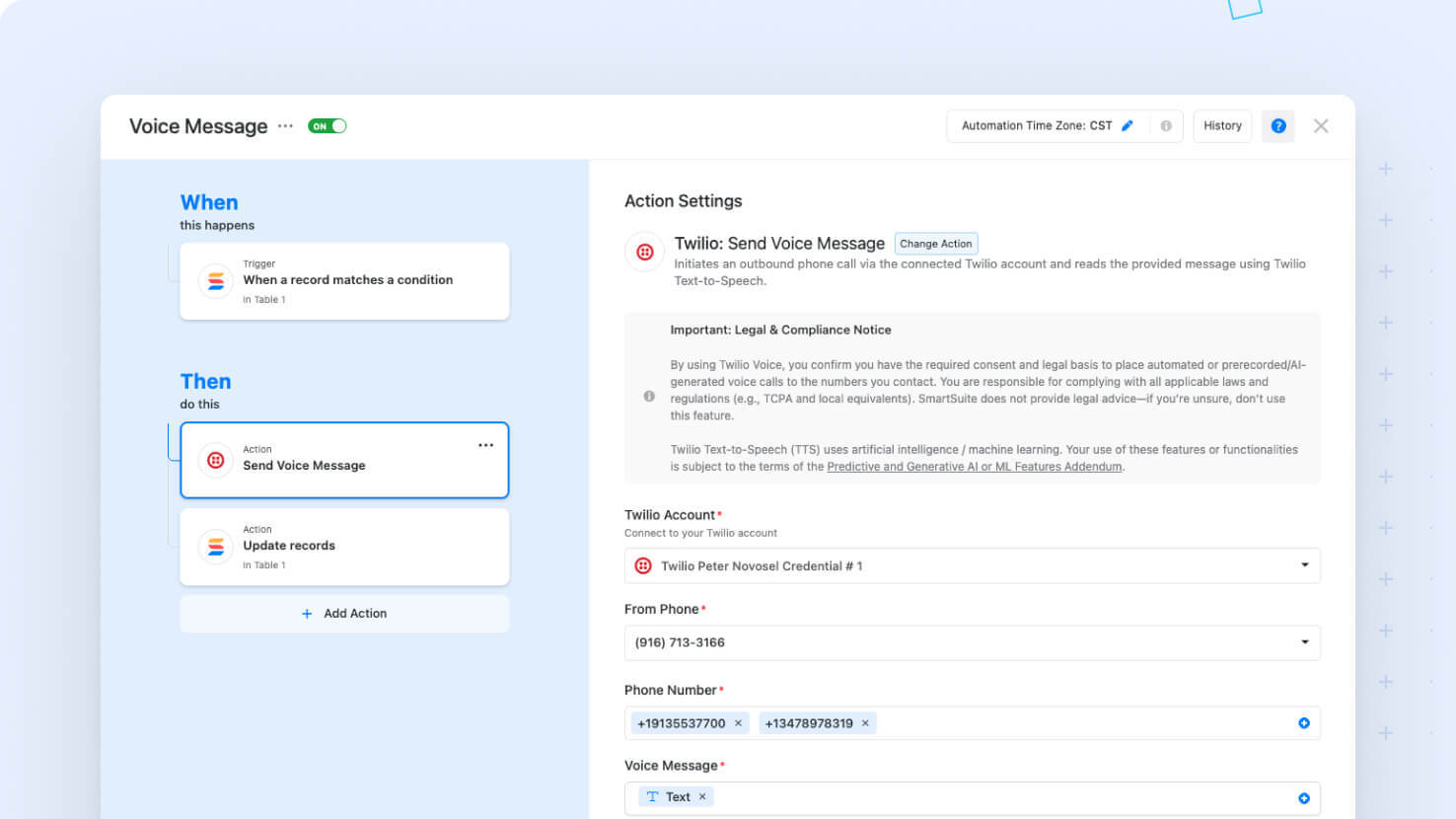This screenshot has height=819, width=1456.
Task: Click the 'Automation Time Zone: CST' label
Action: pyautogui.click(x=1037, y=125)
